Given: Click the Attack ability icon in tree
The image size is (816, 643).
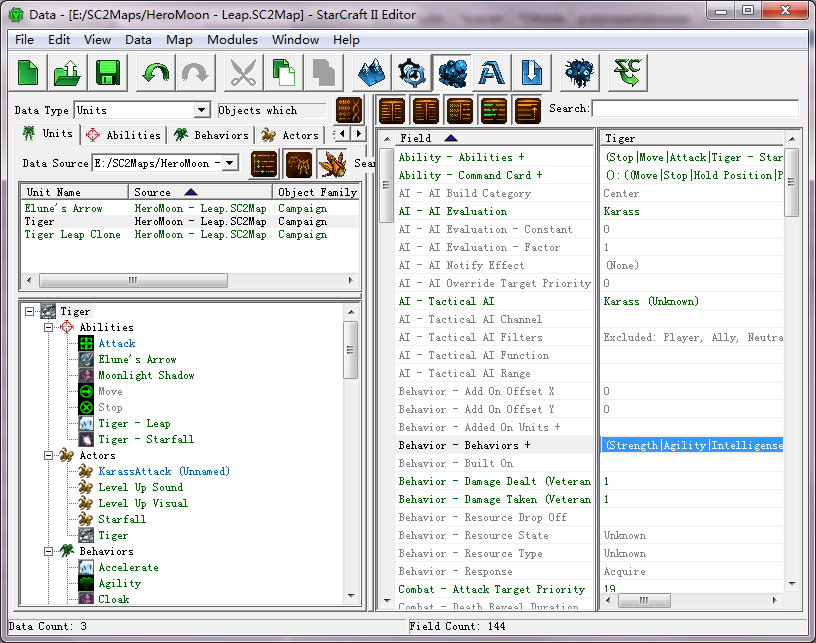Looking at the screenshot, I should point(86,343).
